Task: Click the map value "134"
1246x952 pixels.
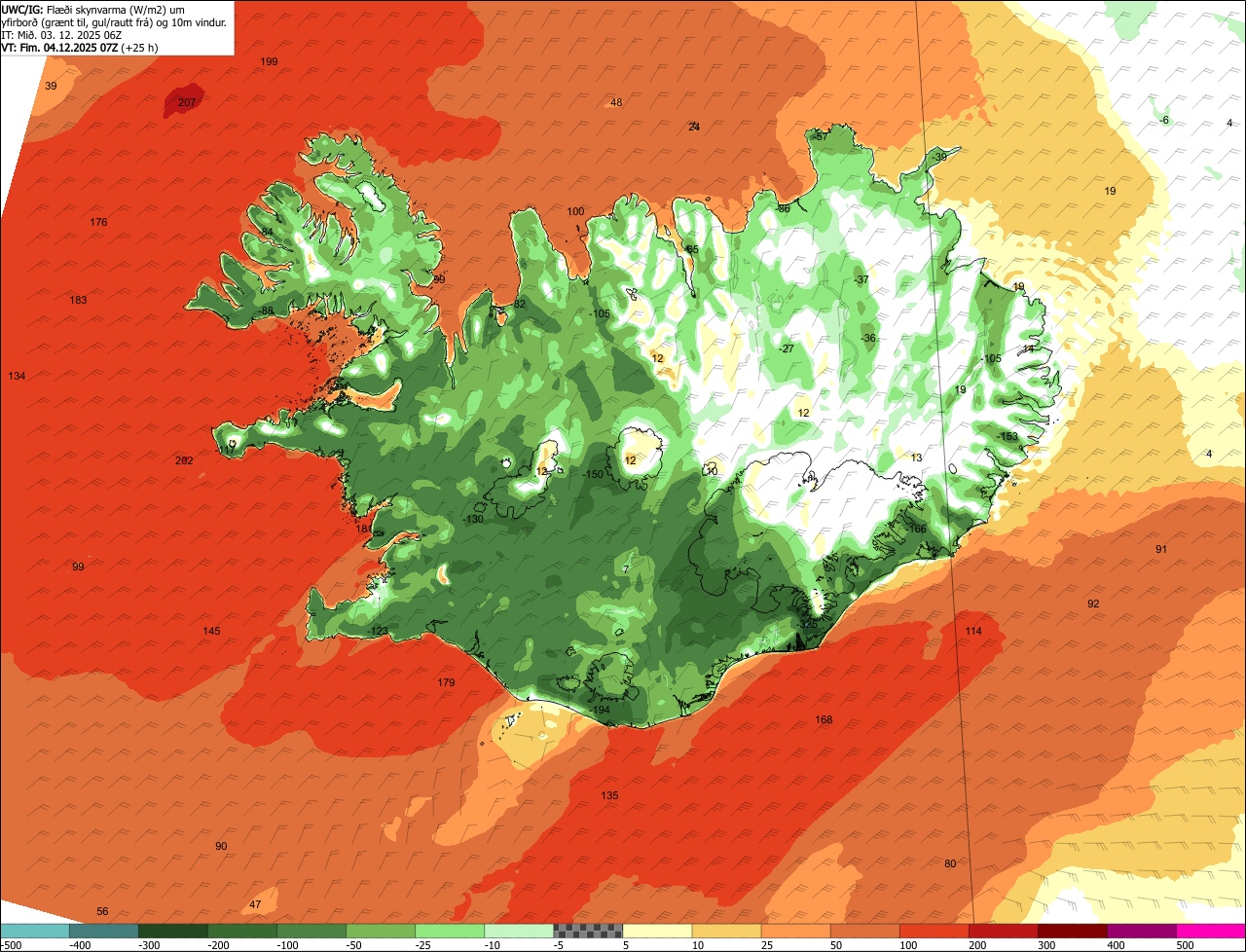Action: click(x=17, y=376)
